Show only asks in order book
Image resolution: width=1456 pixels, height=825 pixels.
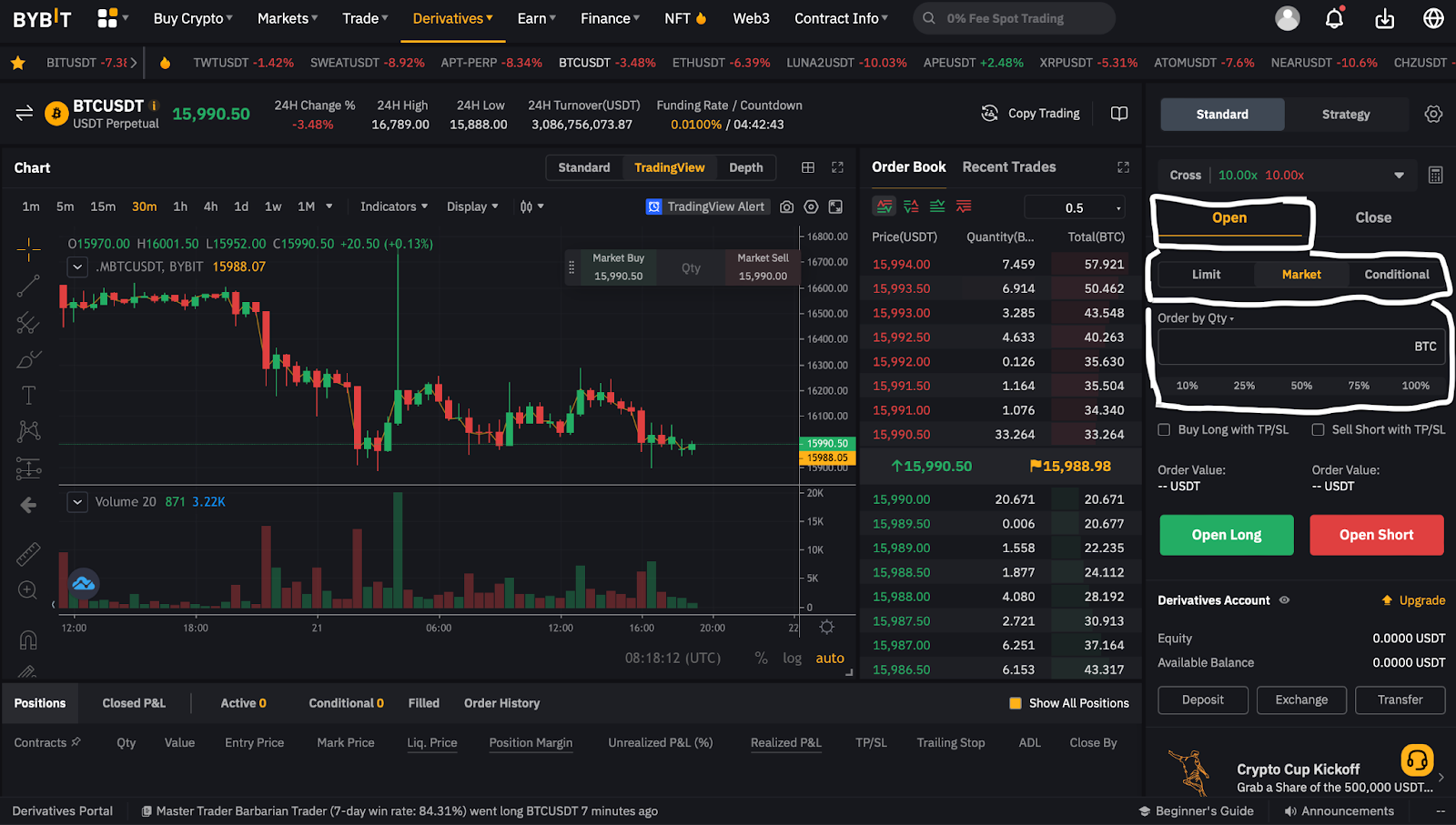964,206
